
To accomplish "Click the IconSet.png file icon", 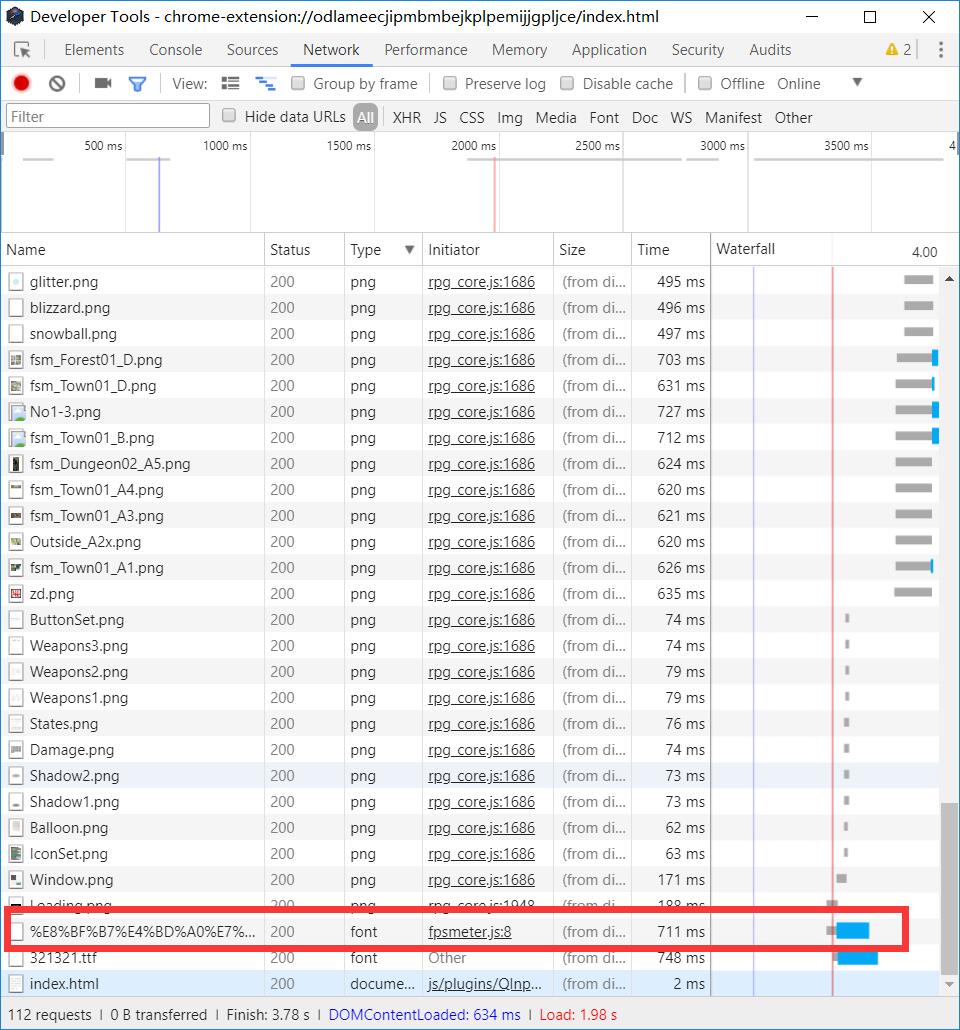I will (x=16, y=854).
